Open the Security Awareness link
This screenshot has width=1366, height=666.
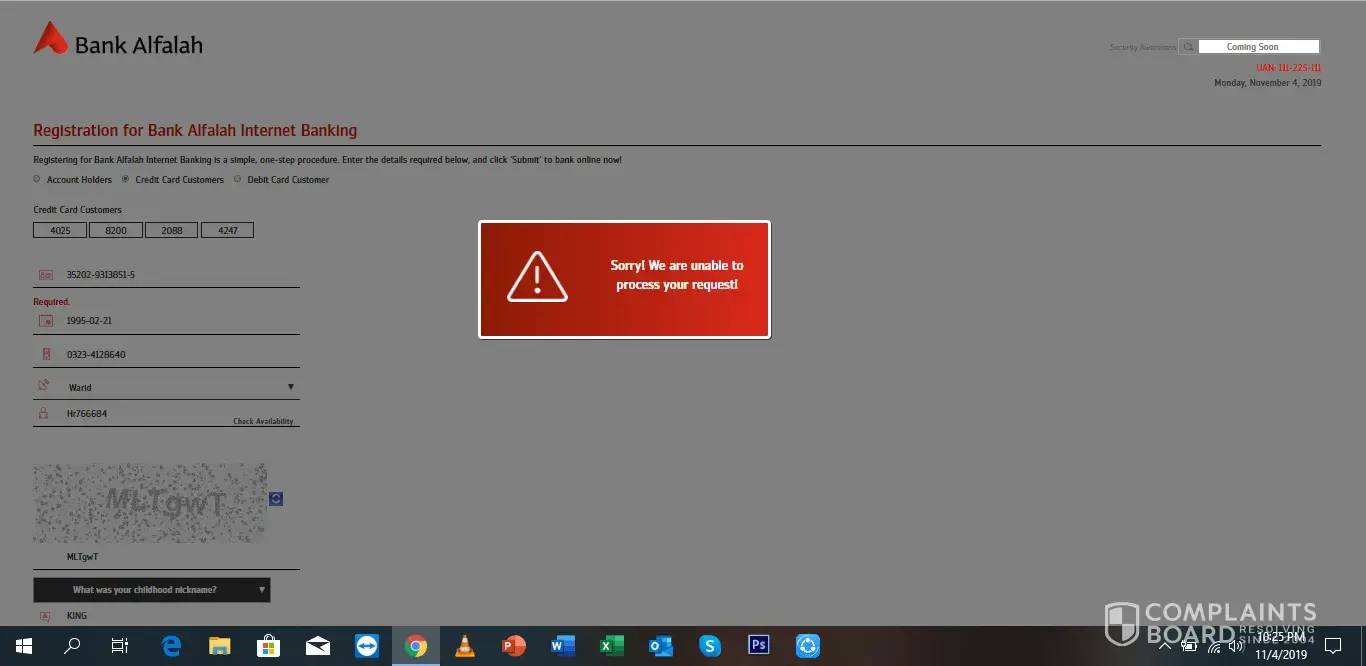(x=1142, y=47)
